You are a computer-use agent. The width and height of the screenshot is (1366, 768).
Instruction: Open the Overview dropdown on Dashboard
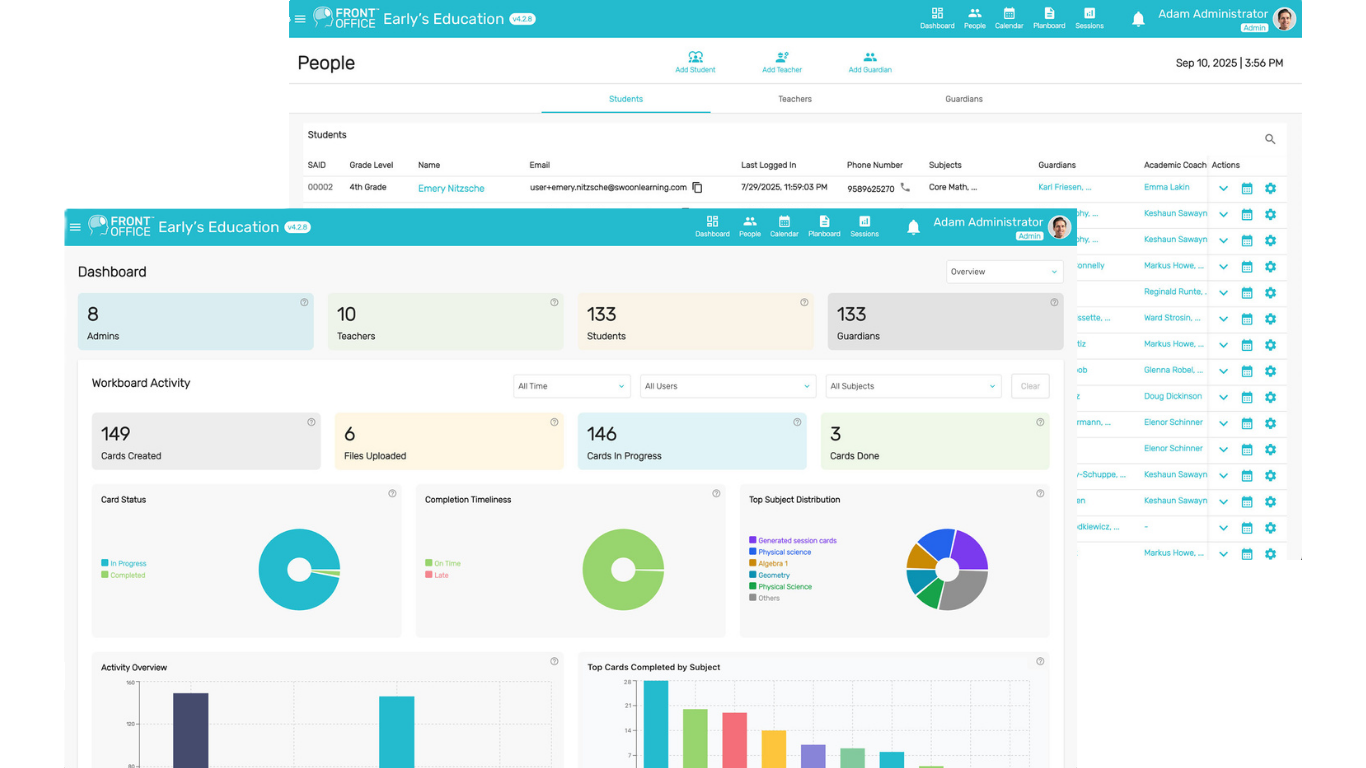point(1004,272)
